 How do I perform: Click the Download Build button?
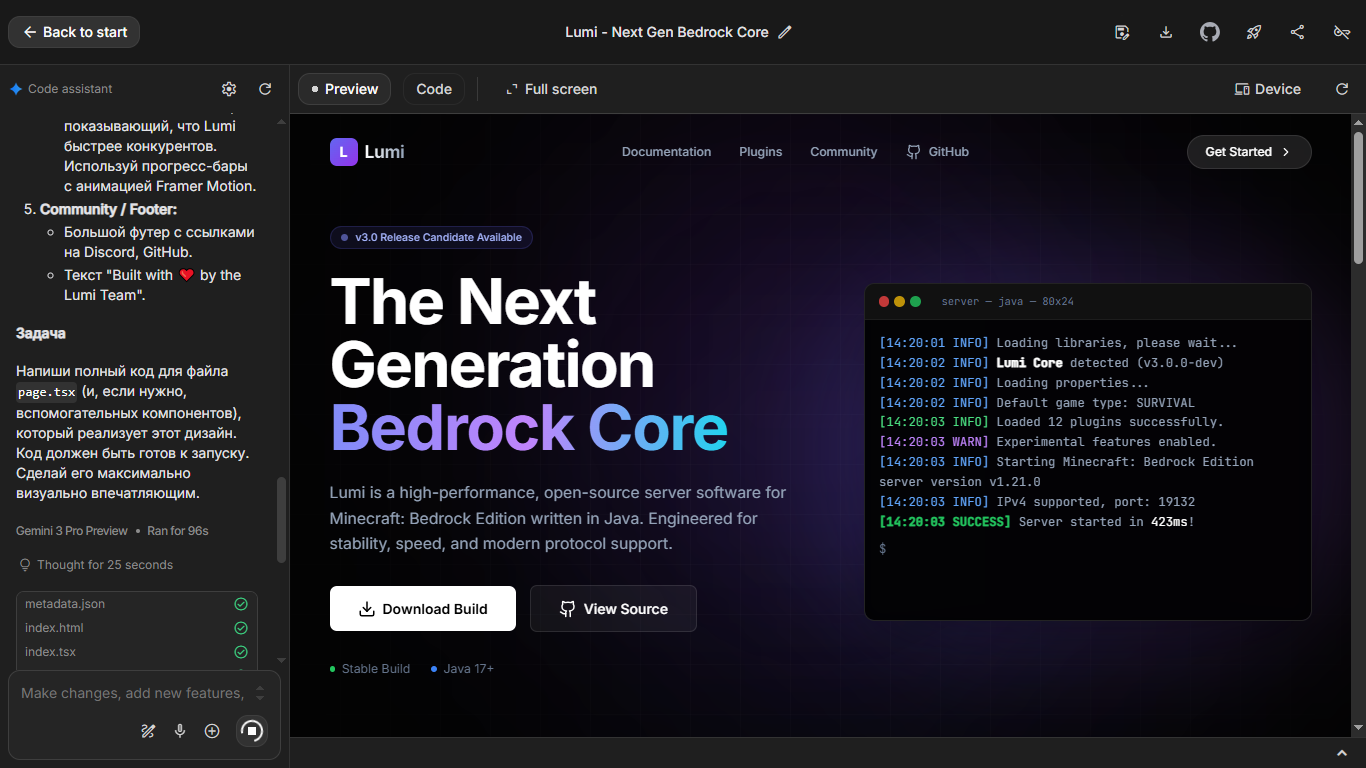pos(423,609)
